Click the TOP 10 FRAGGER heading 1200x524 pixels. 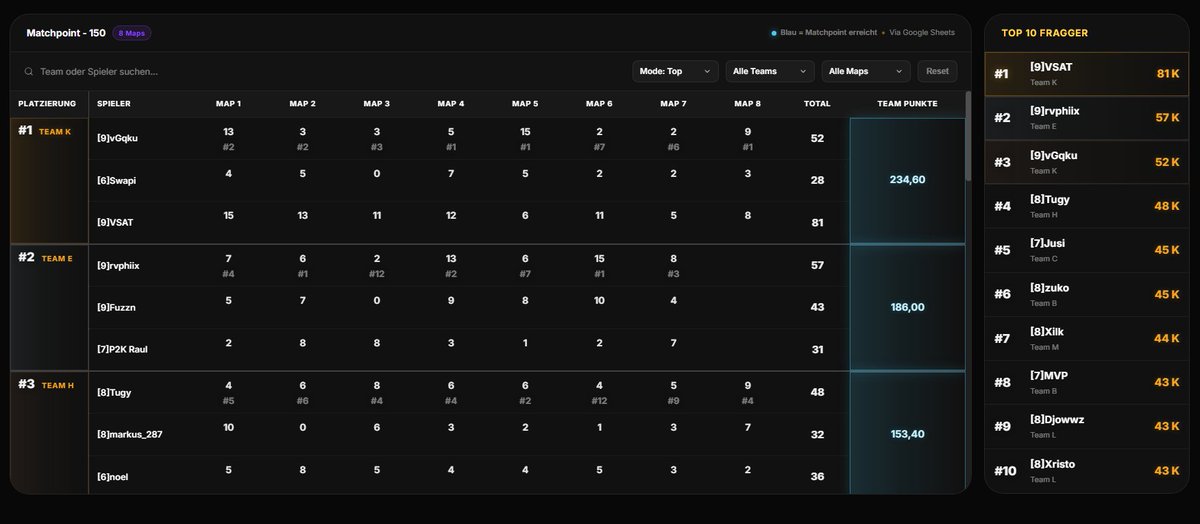[x=1045, y=33]
